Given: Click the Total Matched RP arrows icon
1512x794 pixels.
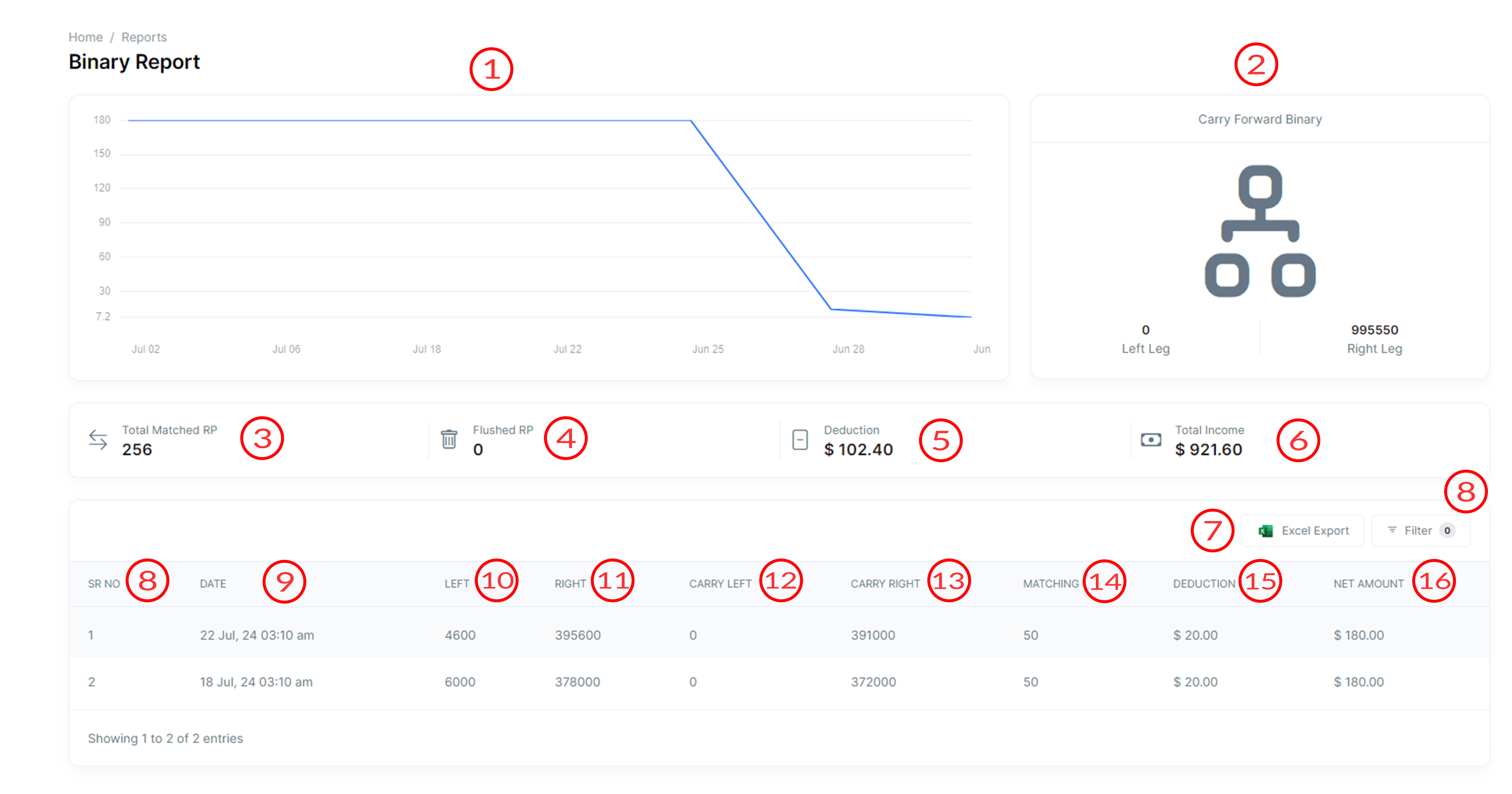Looking at the screenshot, I should click(98, 439).
